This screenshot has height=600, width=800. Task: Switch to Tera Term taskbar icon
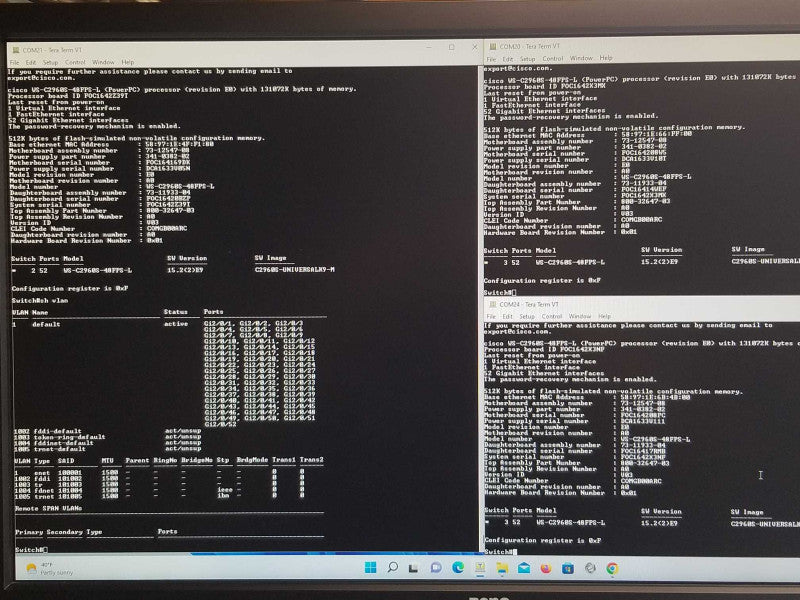480,567
